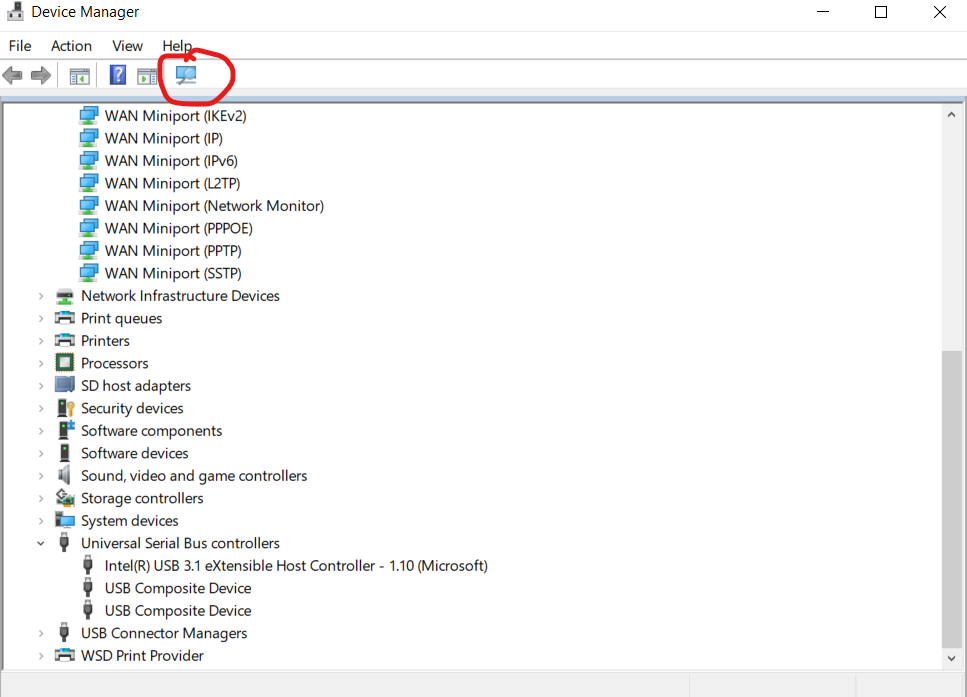This screenshot has width=967, height=697.
Task: Maximize the Device Manager window
Action: pyautogui.click(x=881, y=12)
